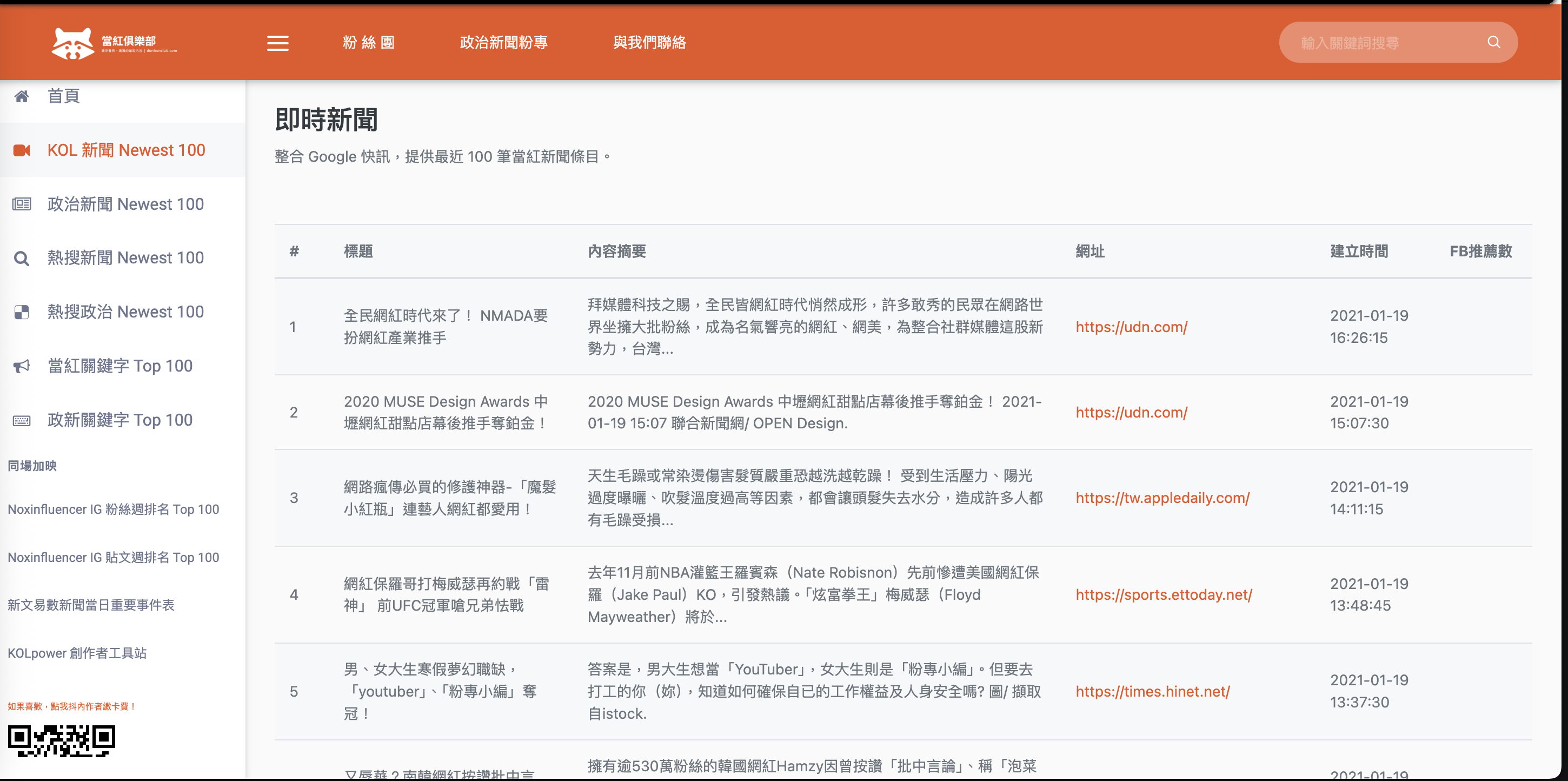This screenshot has height=781, width=1568.
Task: Open the hamburger menu icon
Action: (x=277, y=43)
